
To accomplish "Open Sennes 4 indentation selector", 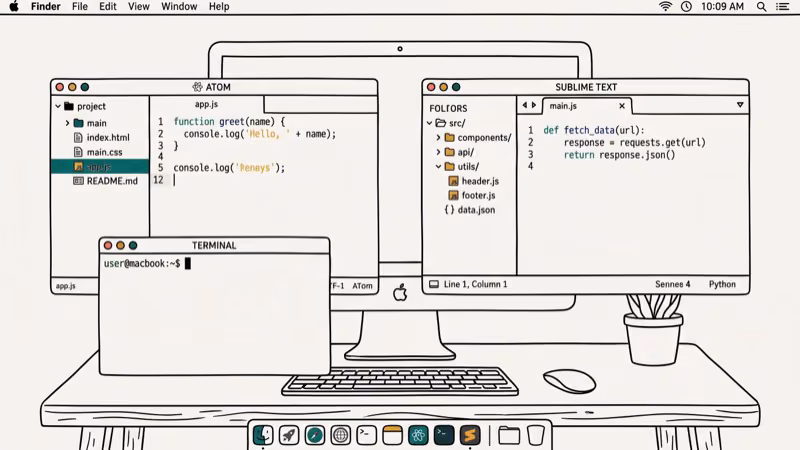I will tap(672, 284).
